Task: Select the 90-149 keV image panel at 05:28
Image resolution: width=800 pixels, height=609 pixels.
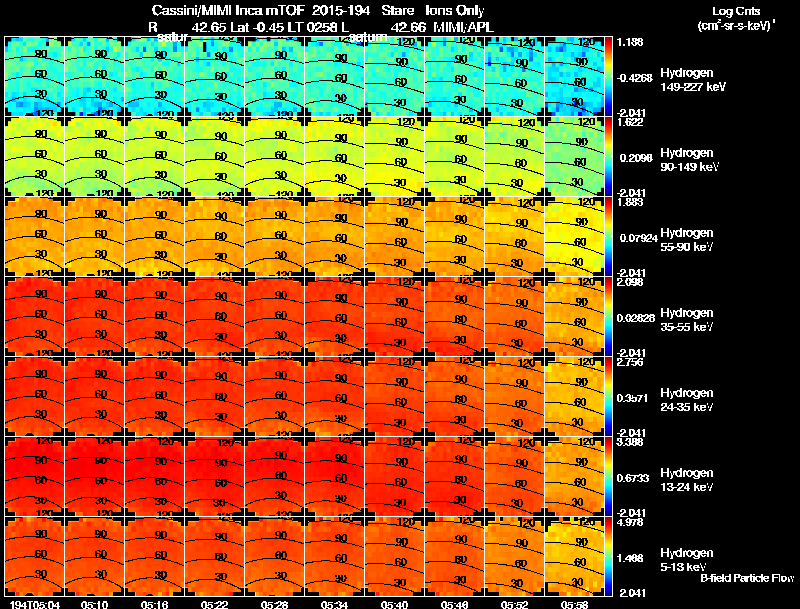Action: [274, 157]
